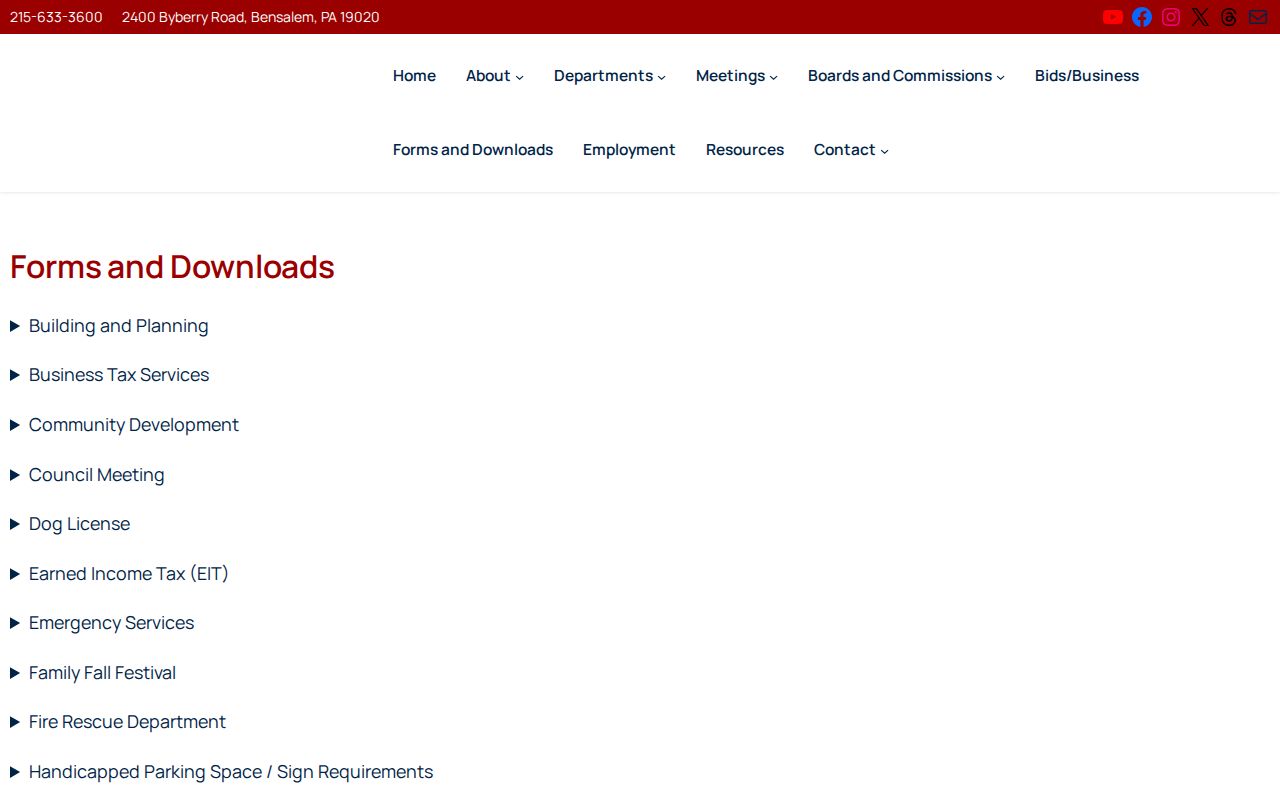Click the X (Twitter) icon
Image resolution: width=1280 pixels, height=800 pixels.
(x=1200, y=17)
